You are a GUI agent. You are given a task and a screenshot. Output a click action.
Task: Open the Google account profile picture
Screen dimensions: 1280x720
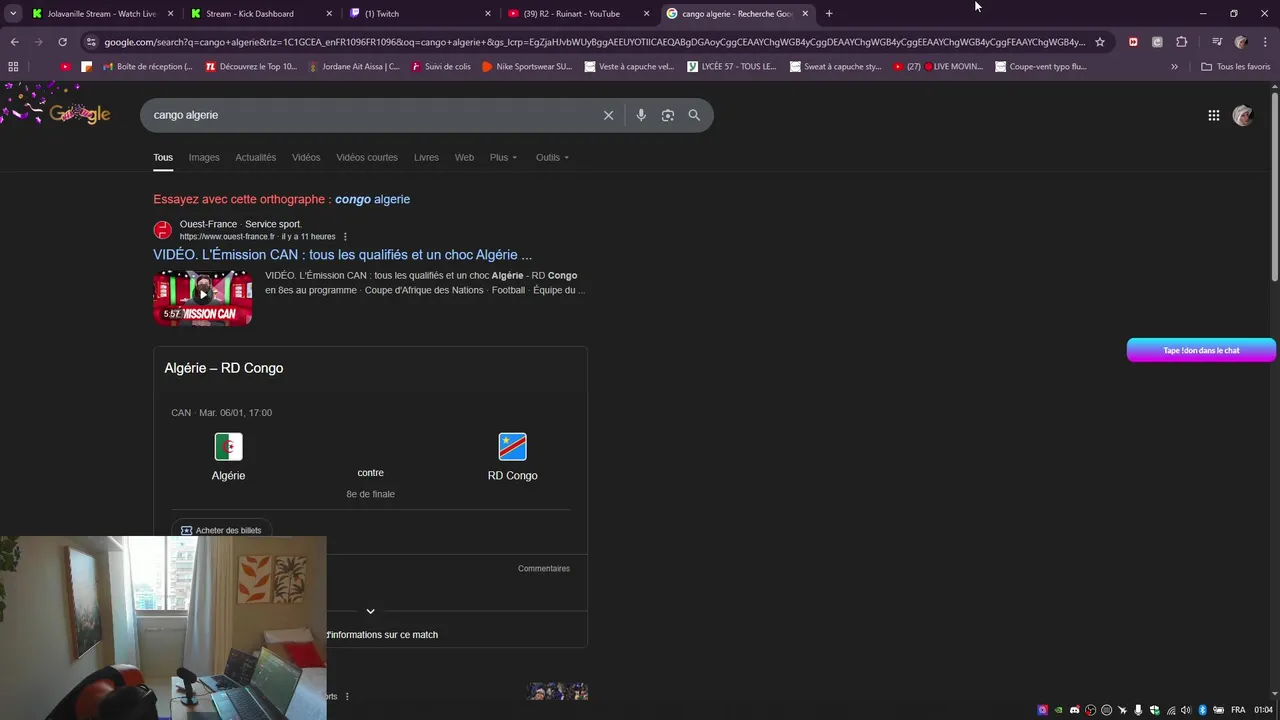[x=1243, y=115]
